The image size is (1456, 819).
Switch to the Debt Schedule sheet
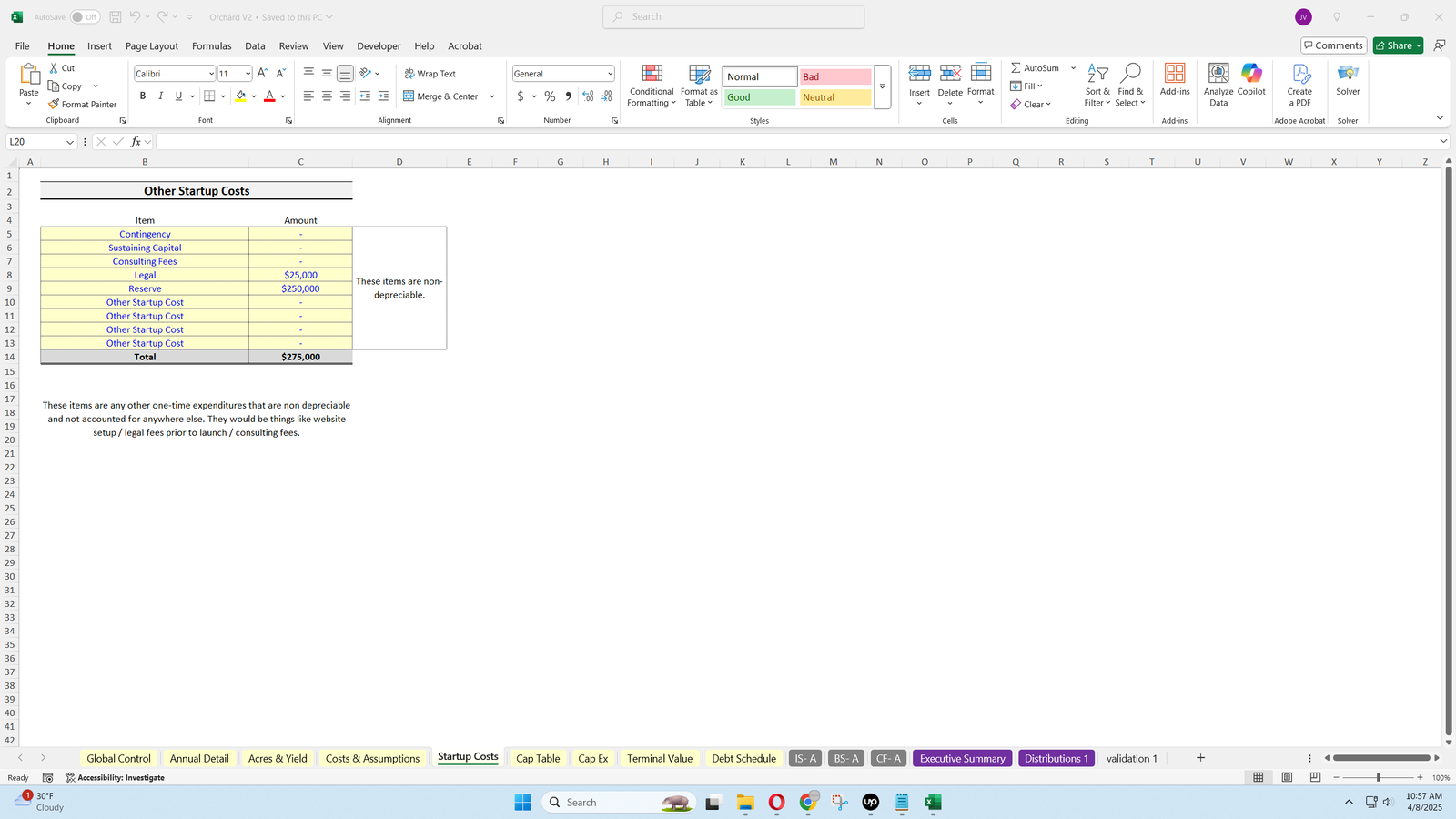743,758
